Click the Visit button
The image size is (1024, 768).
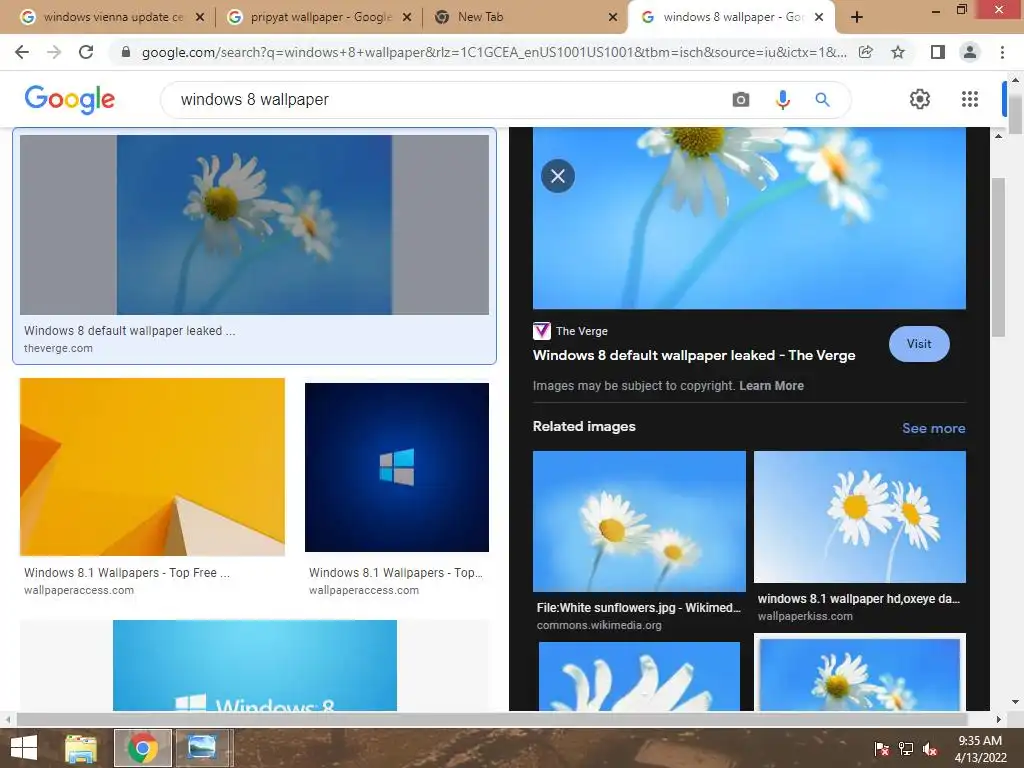click(x=919, y=344)
